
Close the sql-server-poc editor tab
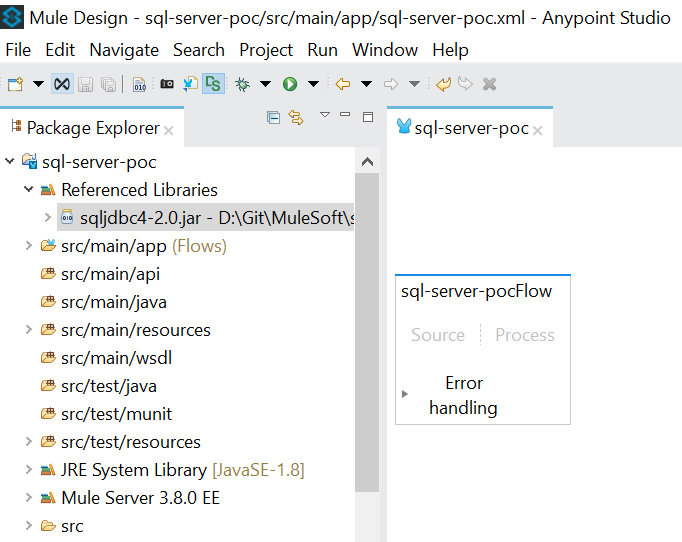[538, 130]
